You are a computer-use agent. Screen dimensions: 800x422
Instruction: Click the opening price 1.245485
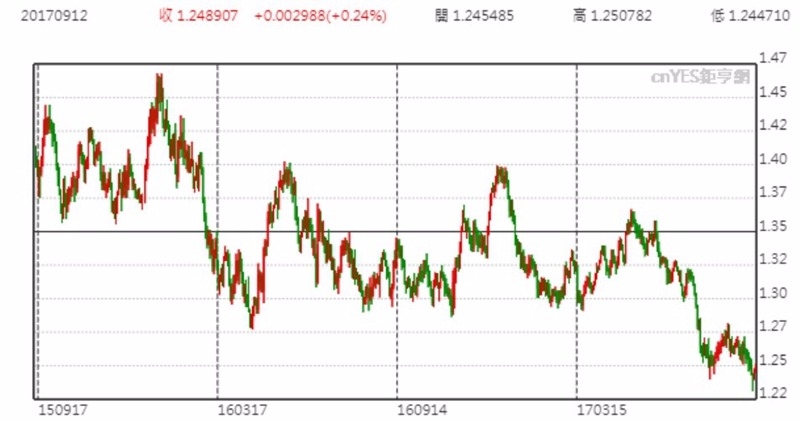click(483, 16)
